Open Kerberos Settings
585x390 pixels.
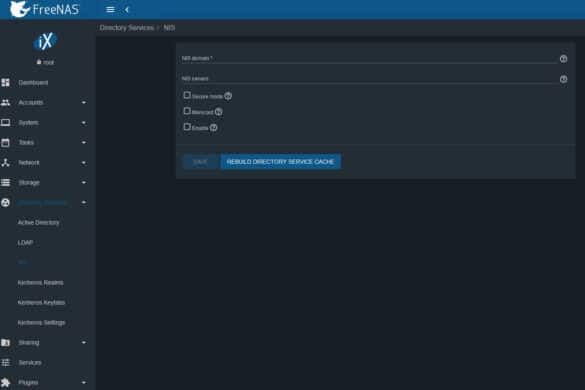[x=41, y=322]
